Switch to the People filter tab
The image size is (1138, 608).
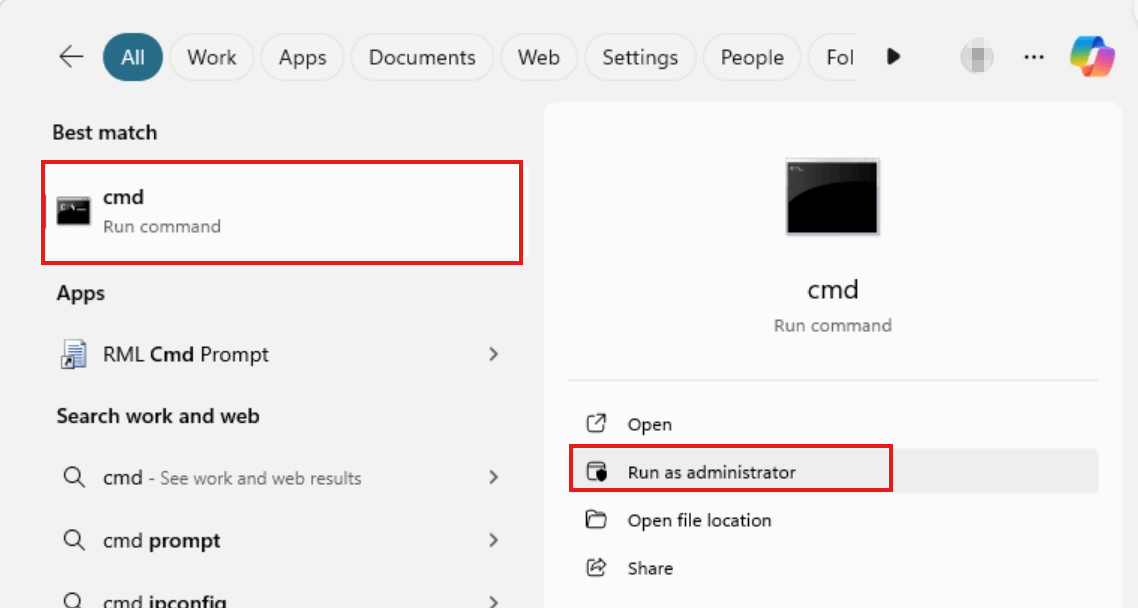coord(752,57)
